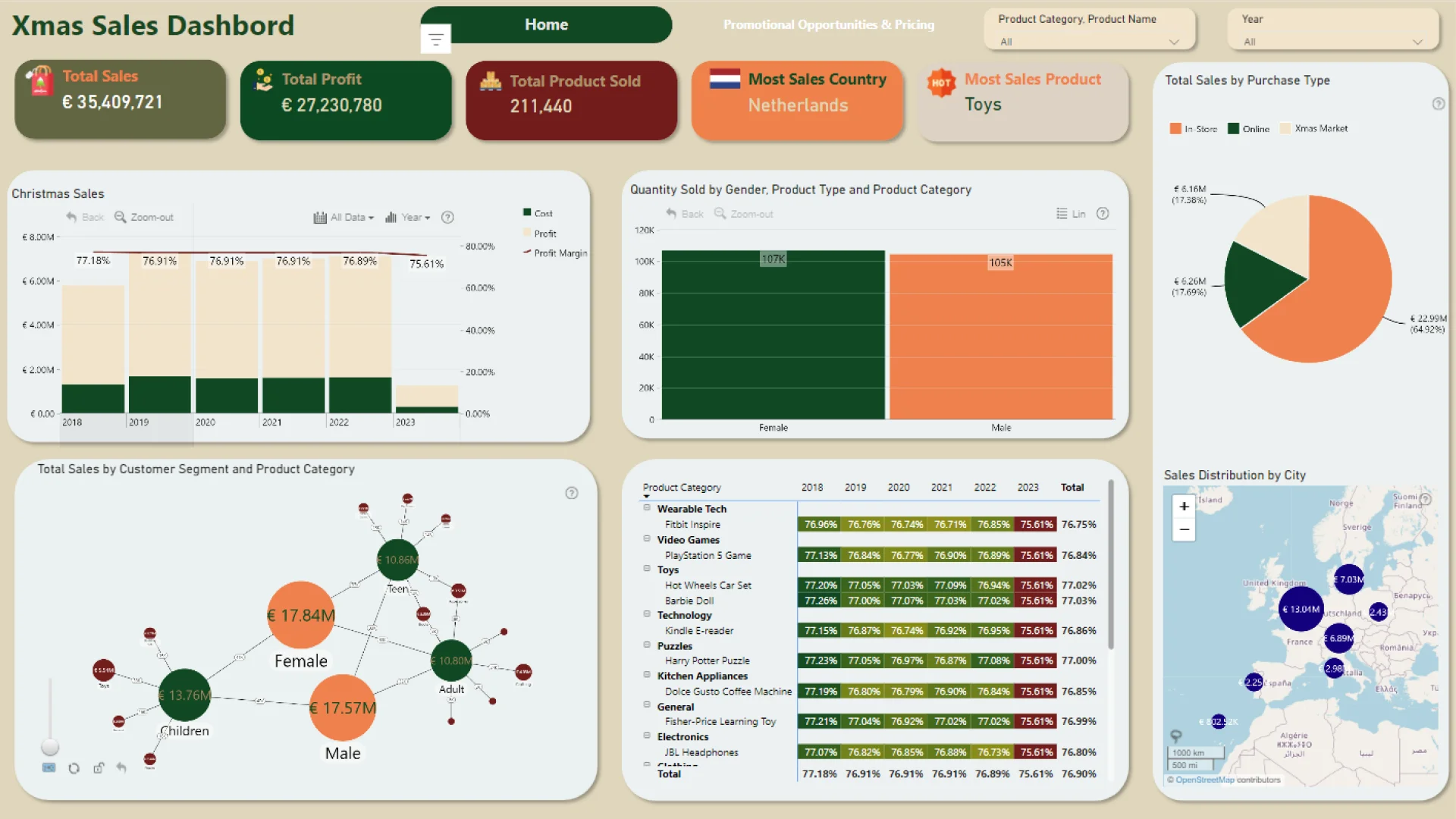Toggle In-Store legend item in pie chart
The height and width of the screenshot is (819, 1456).
click(x=1193, y=129)
